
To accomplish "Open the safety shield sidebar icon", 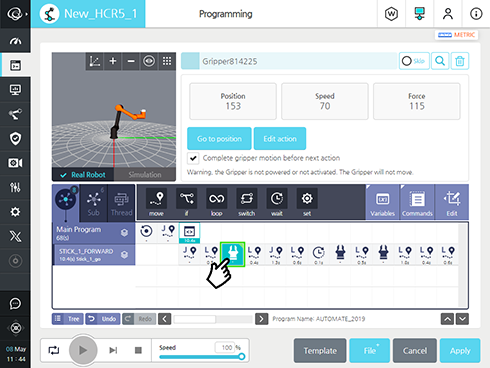I will [15, 138].
